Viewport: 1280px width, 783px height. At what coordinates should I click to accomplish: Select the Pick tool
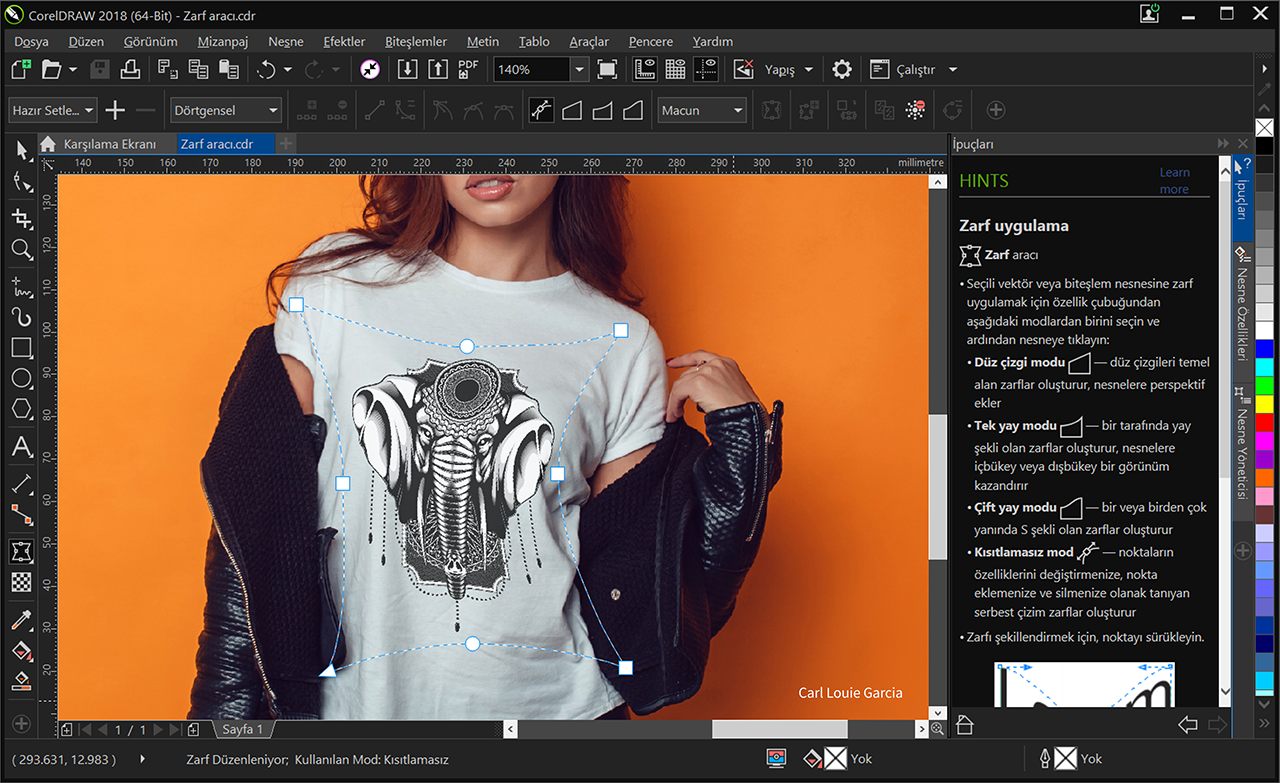coord(22,150)
